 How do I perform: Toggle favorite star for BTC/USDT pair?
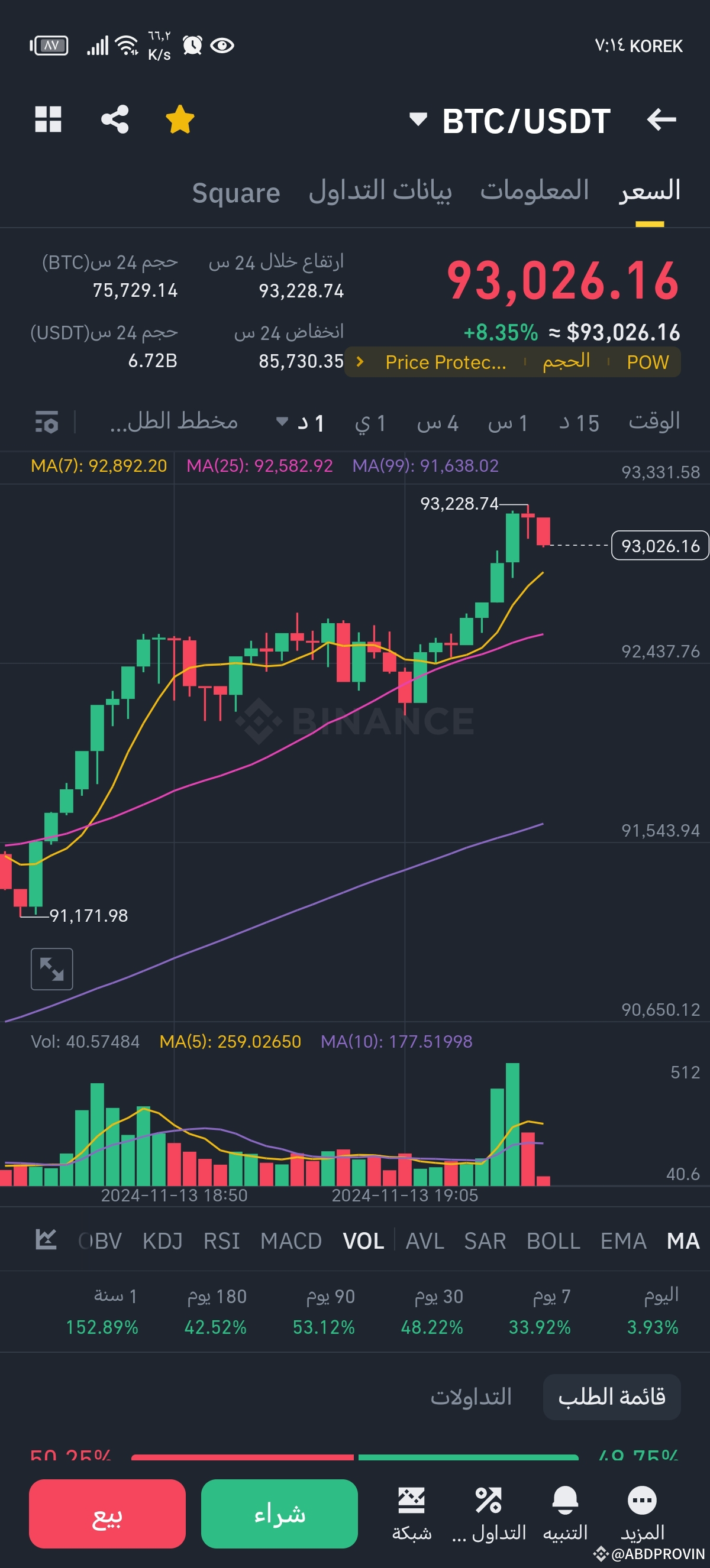(179, 119)
